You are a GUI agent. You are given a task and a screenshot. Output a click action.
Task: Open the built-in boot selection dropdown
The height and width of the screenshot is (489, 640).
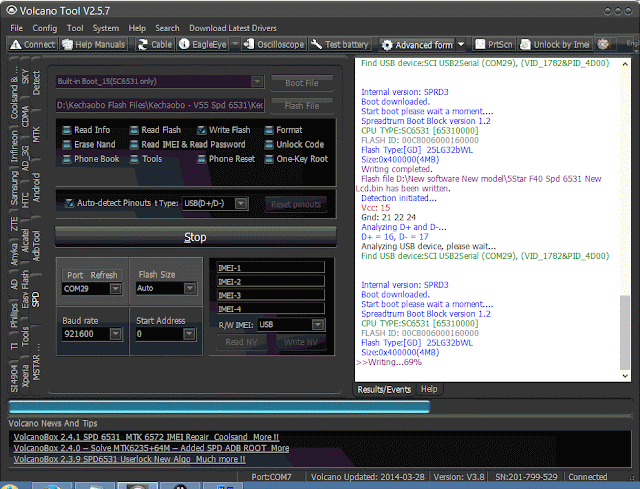(x=257, y=81)
